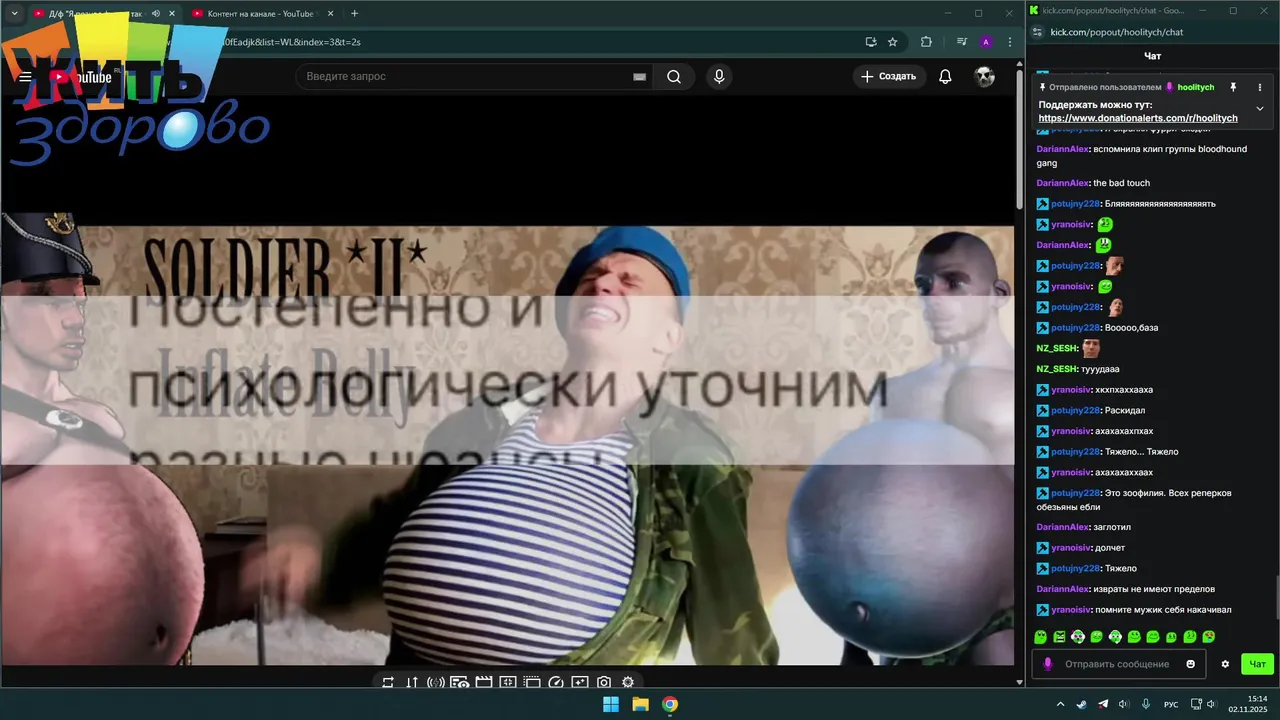This screenshot has width=1280, height=720.
Task: Pick the heart-eyes green emote
Action: (1209, 637)
